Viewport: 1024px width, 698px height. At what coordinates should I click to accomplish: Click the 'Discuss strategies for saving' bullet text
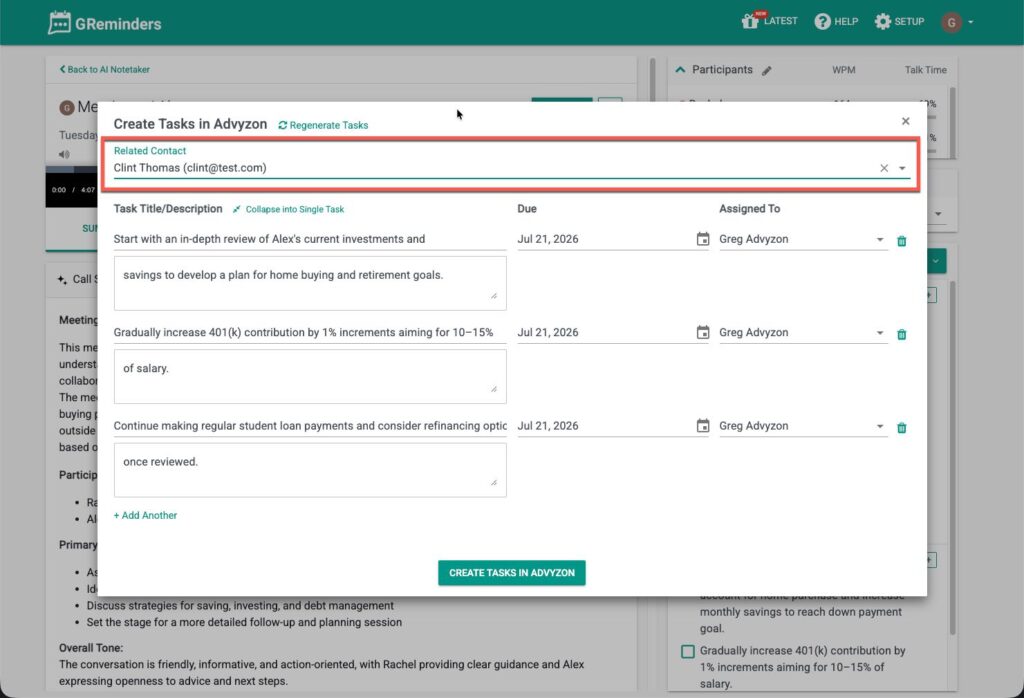coord(240,606)
